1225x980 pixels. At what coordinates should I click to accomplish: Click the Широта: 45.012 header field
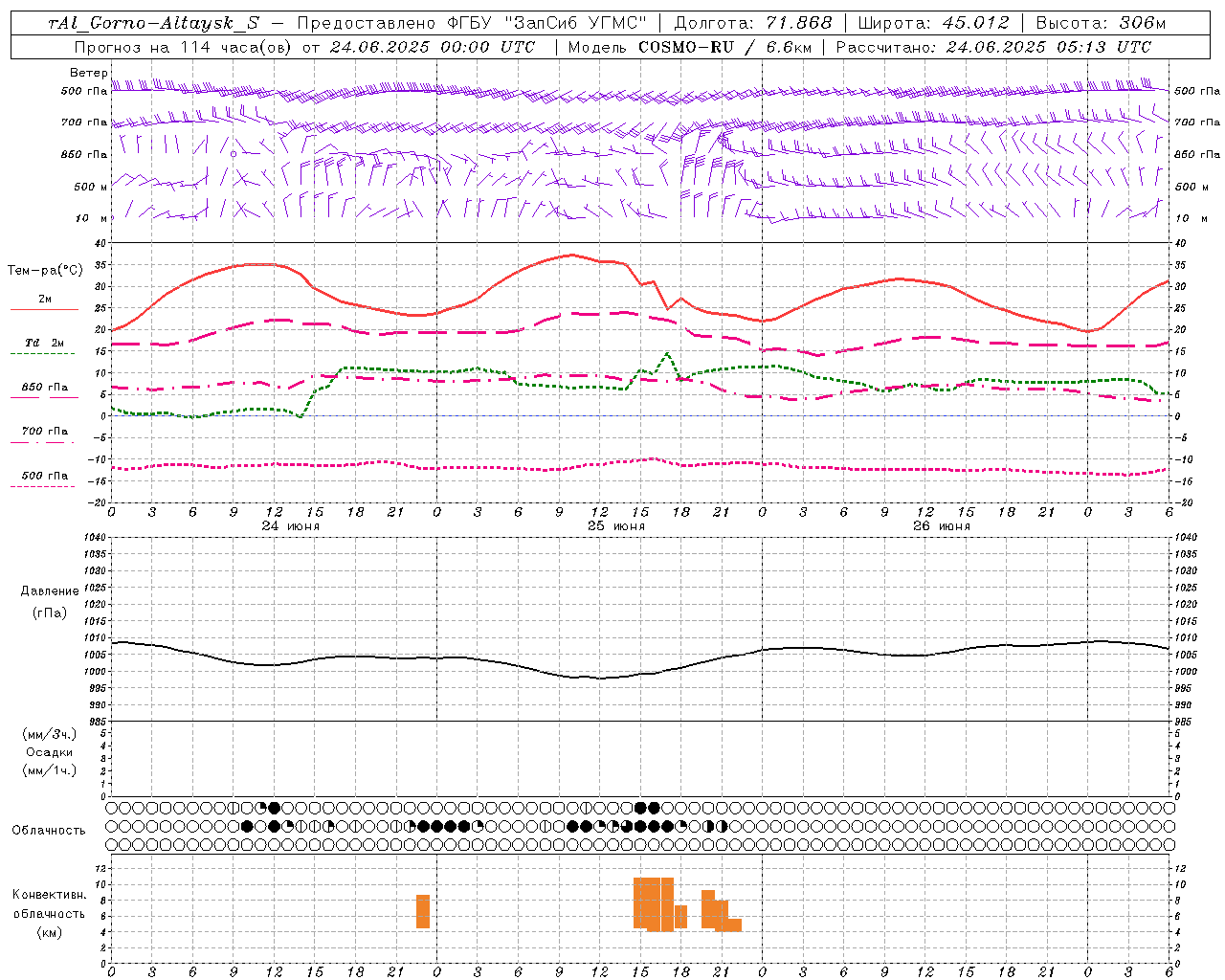pos(934,23)
